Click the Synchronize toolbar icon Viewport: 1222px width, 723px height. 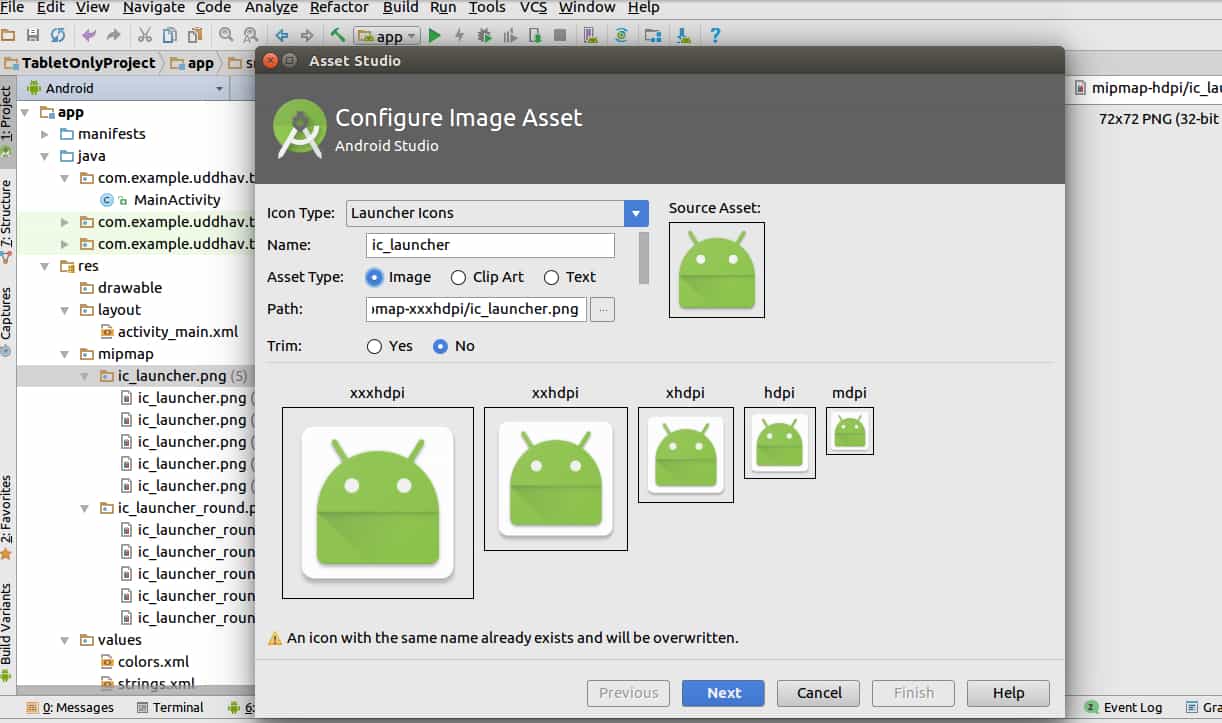pos(58,35)
